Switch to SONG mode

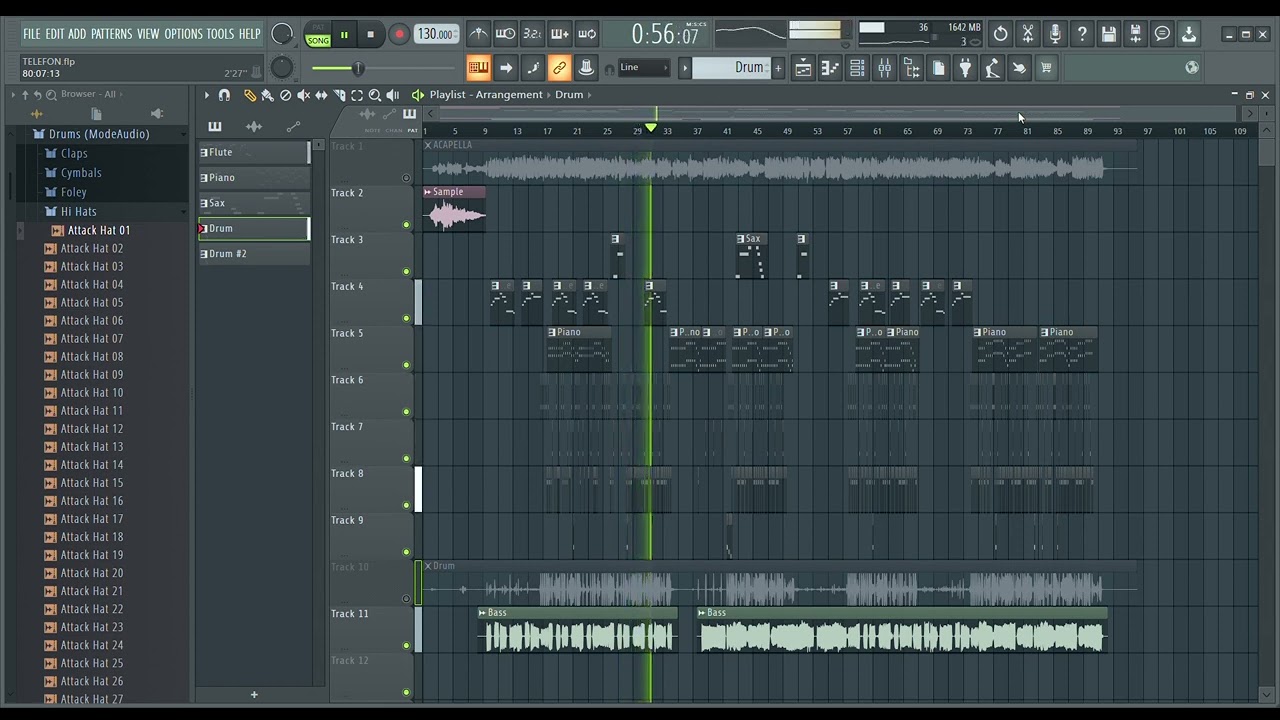(x=318, y=40)
